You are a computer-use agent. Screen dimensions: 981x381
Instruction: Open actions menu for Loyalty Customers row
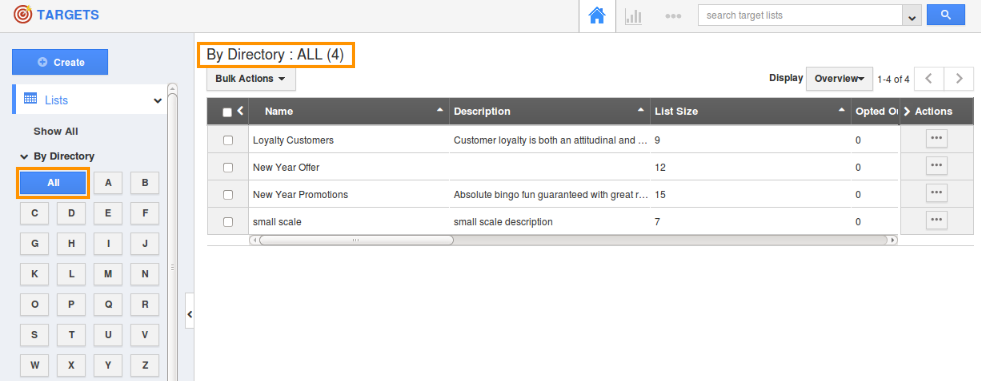click(x=937, y=139)
